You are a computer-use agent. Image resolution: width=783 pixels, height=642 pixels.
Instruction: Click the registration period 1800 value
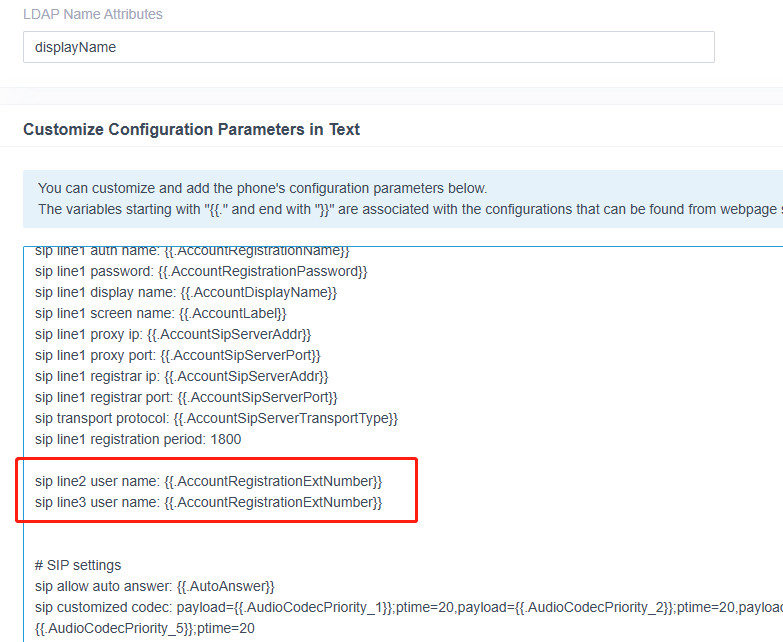coord(226,439)
